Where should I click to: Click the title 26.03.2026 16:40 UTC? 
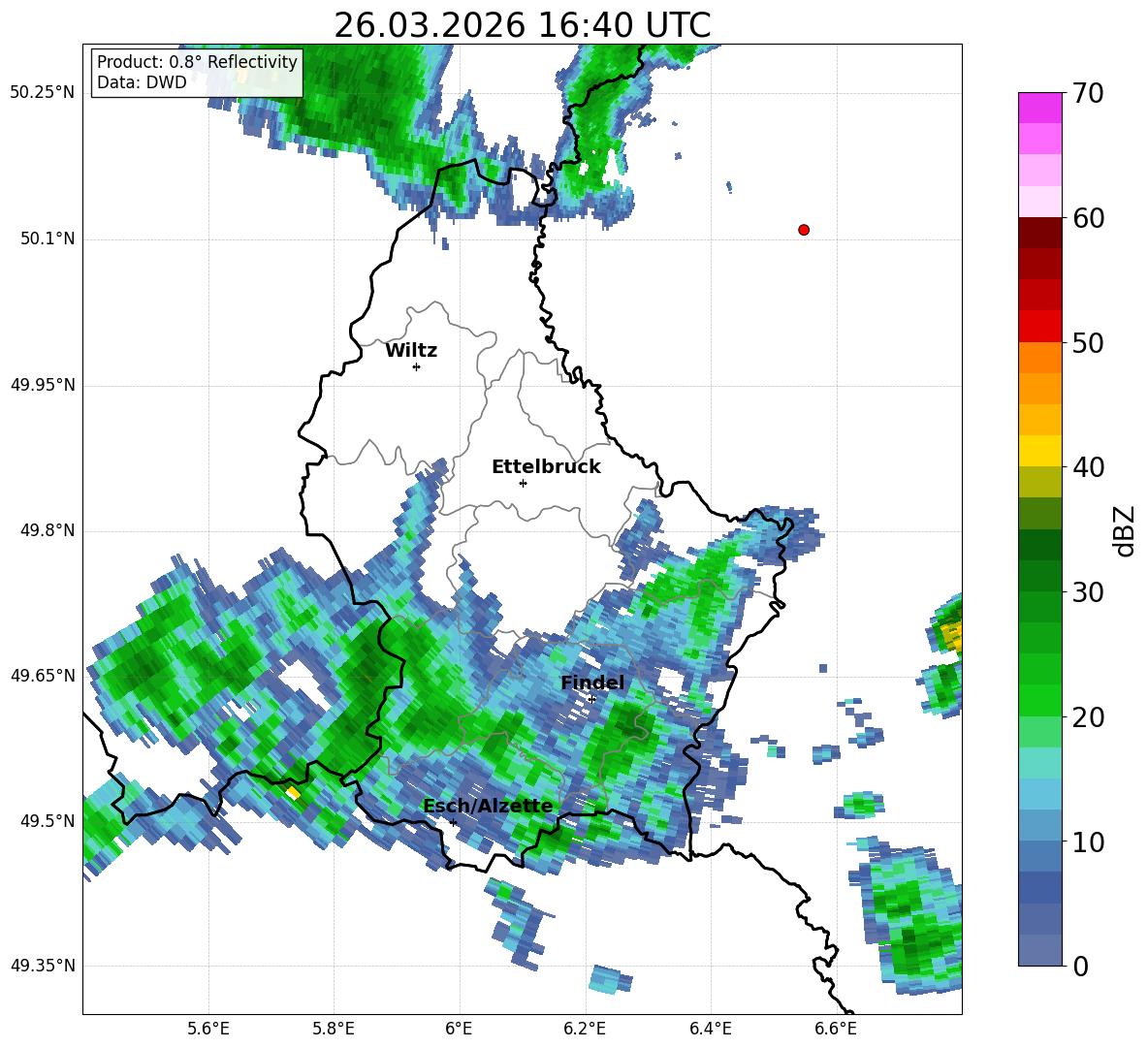(x=522, y=25)
